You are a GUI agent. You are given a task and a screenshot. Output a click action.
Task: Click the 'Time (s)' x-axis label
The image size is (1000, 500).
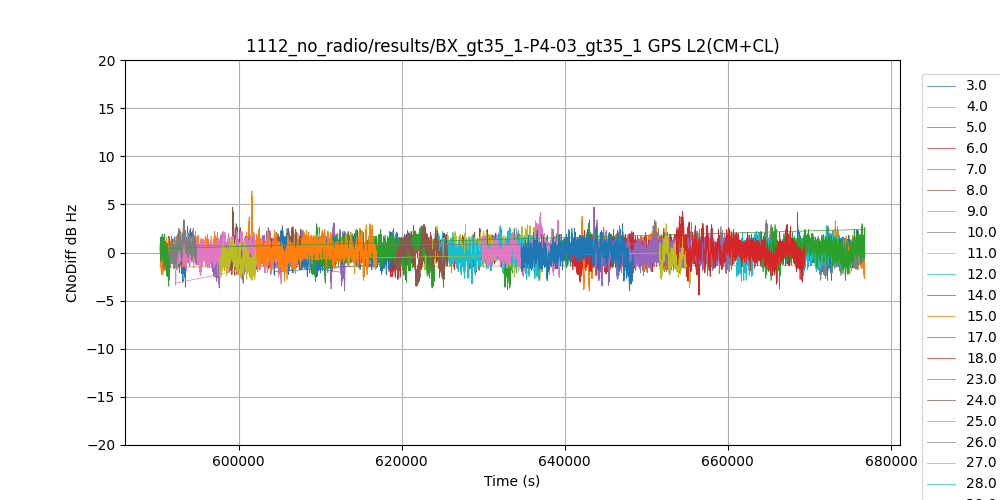(x=512, y=481)
